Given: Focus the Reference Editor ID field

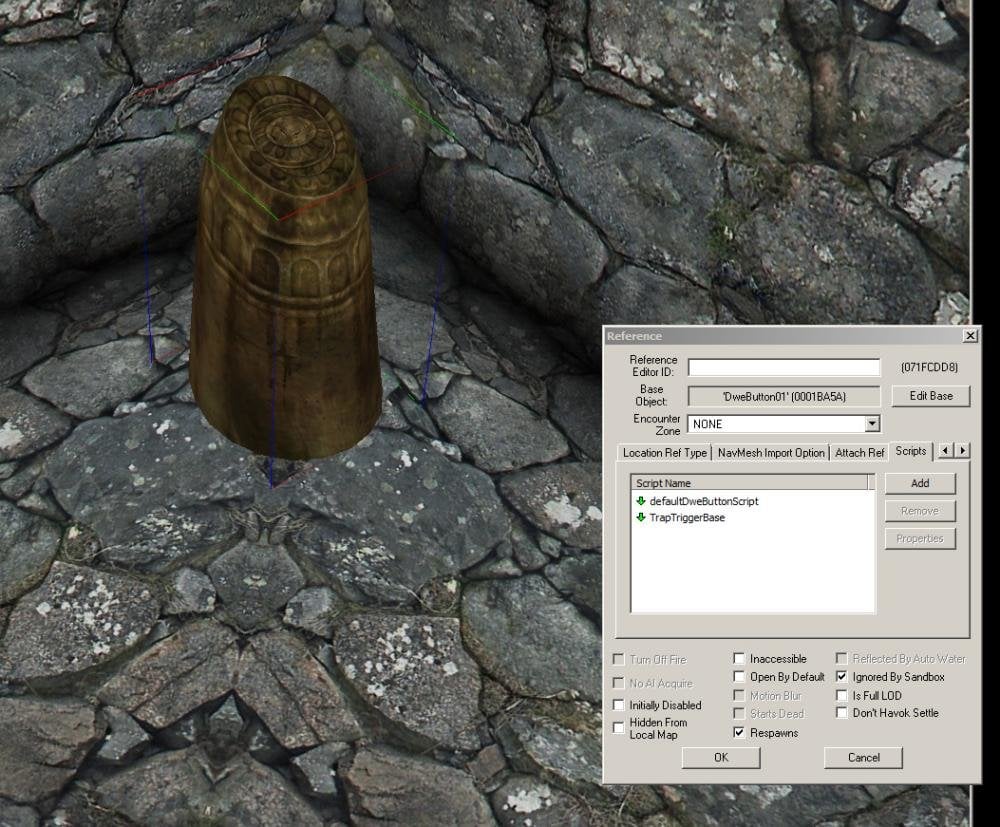Looking at the screenshot, I should coord(784,367).
